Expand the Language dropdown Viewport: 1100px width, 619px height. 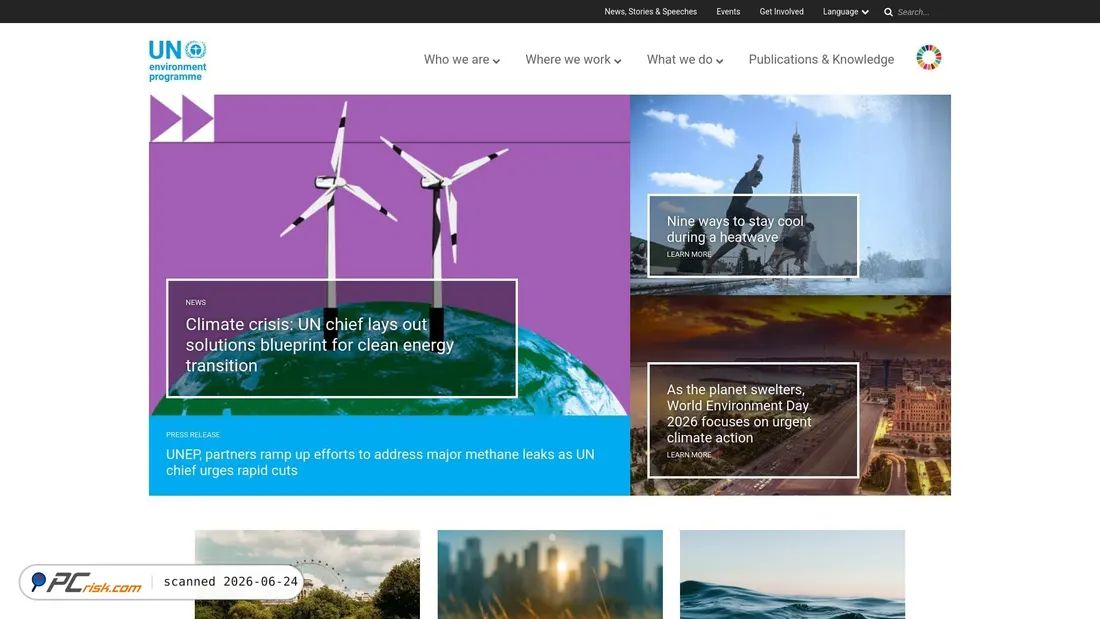click(x=845, y=12)
